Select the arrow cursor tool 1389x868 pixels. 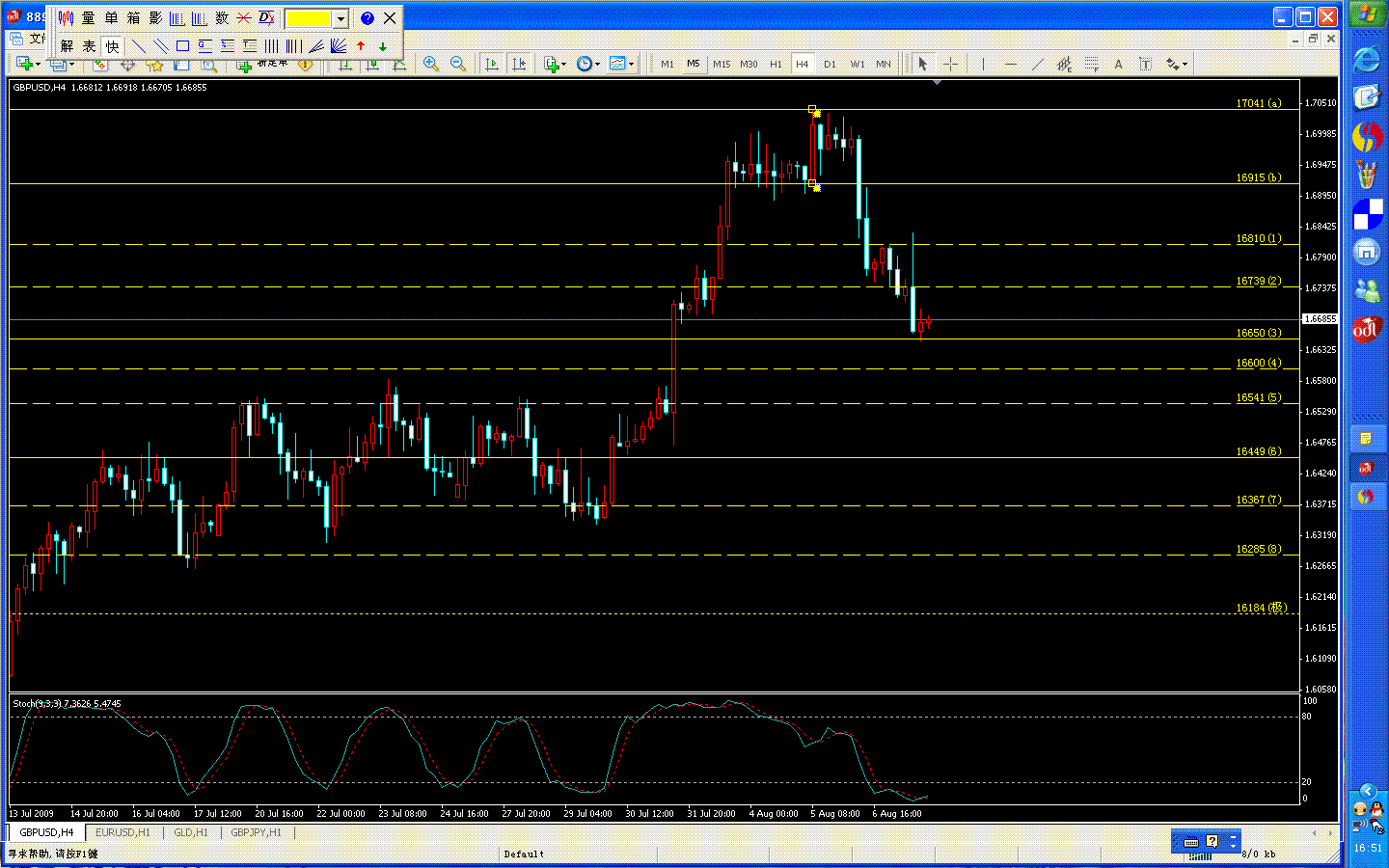click(x=922, y=64)
